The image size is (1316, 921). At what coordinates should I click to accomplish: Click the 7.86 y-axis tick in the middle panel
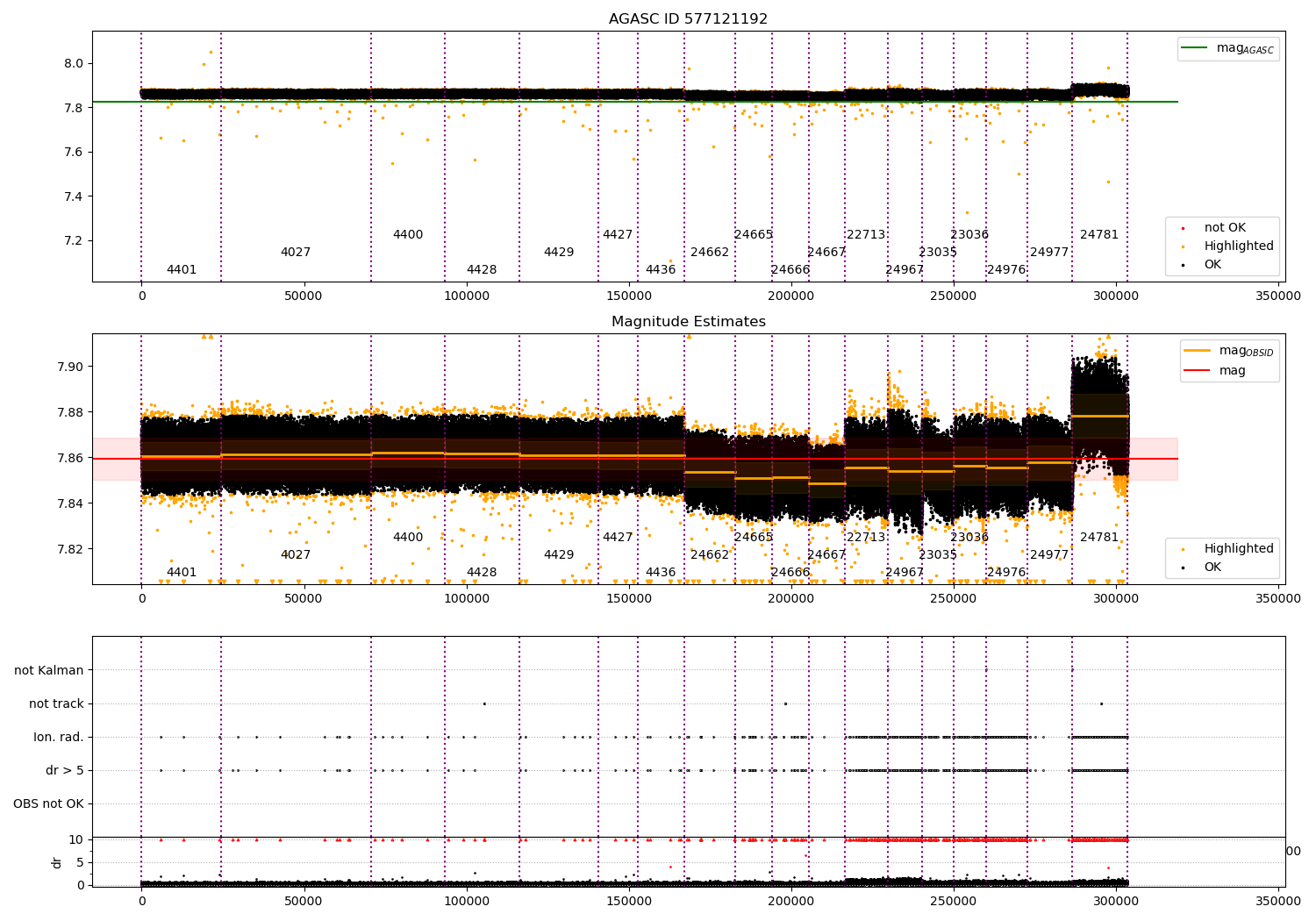click(69, 458)
